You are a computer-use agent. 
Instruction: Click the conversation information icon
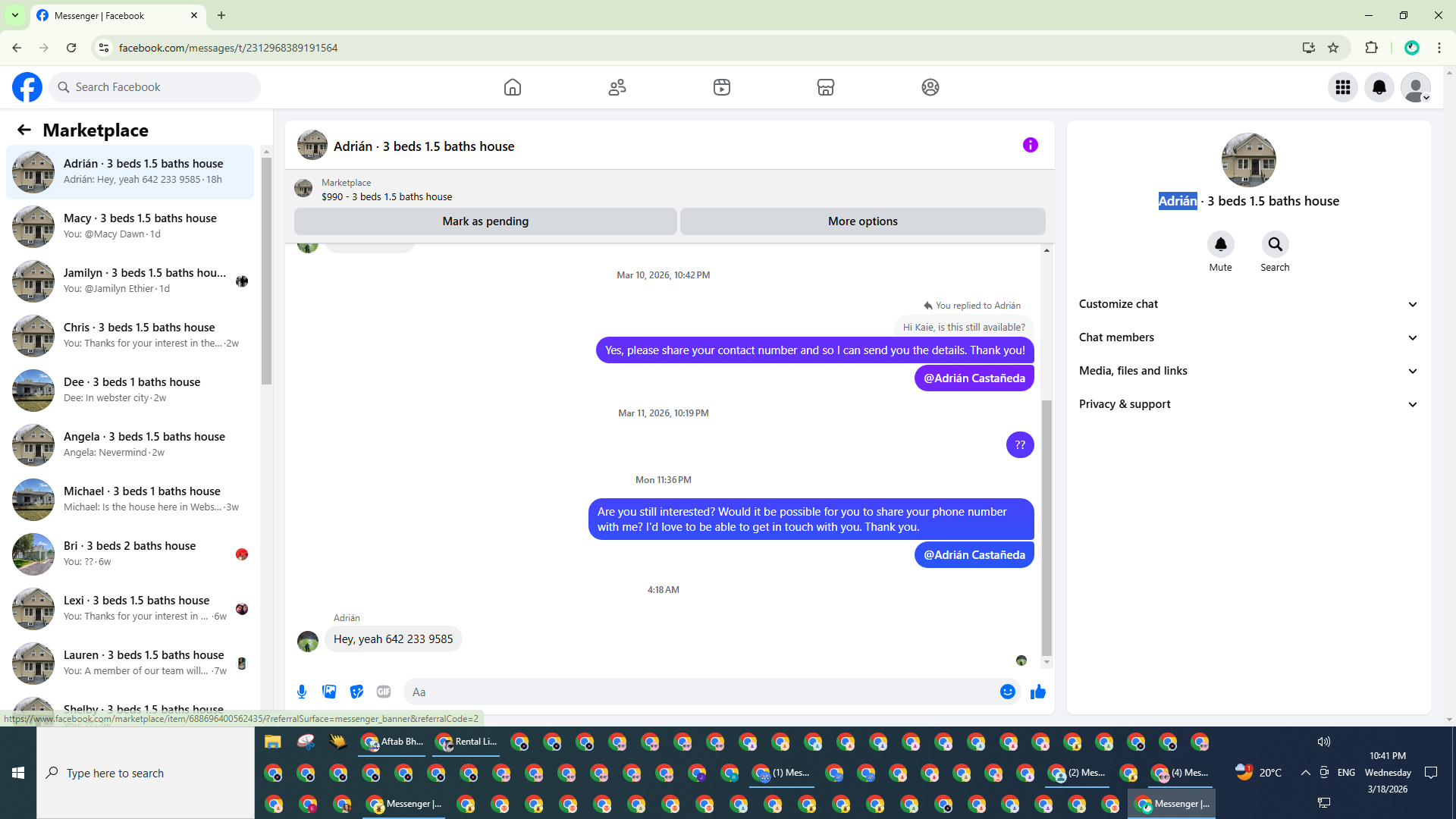pyautogui.click(x=1030, y=145)
